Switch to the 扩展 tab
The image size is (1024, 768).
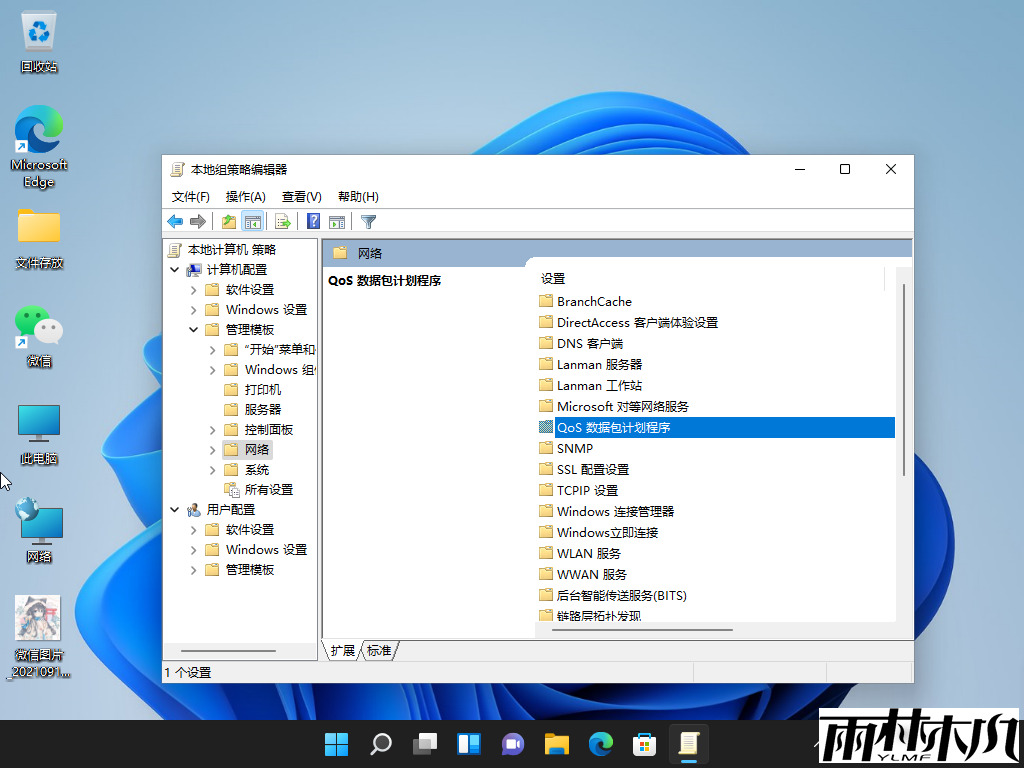[341, 650]
